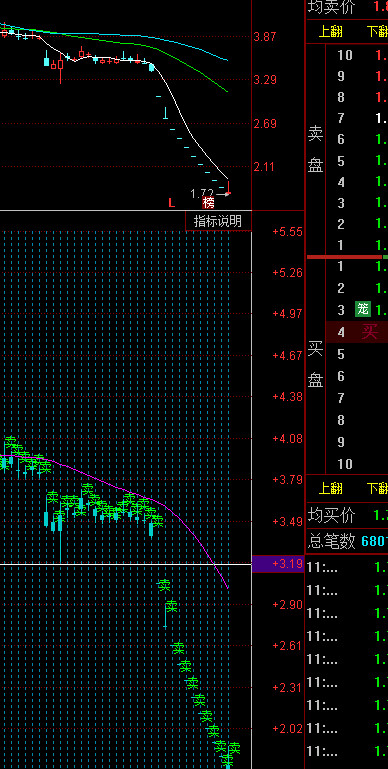Screen dimensions: 388x769
Task: Click 下翻 above the sell order list
Action: click(x=377, y=32)
